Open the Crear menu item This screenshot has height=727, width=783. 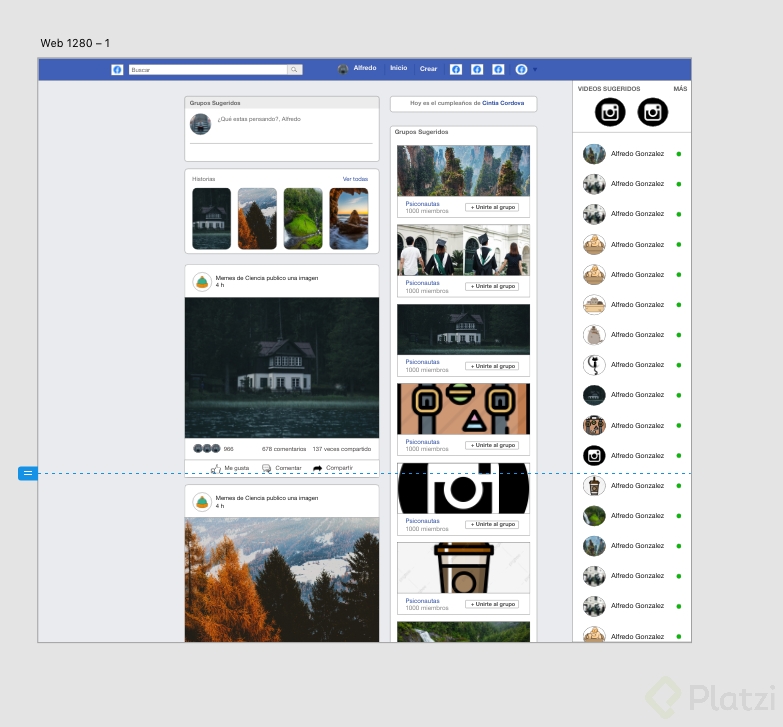[428, 69]
